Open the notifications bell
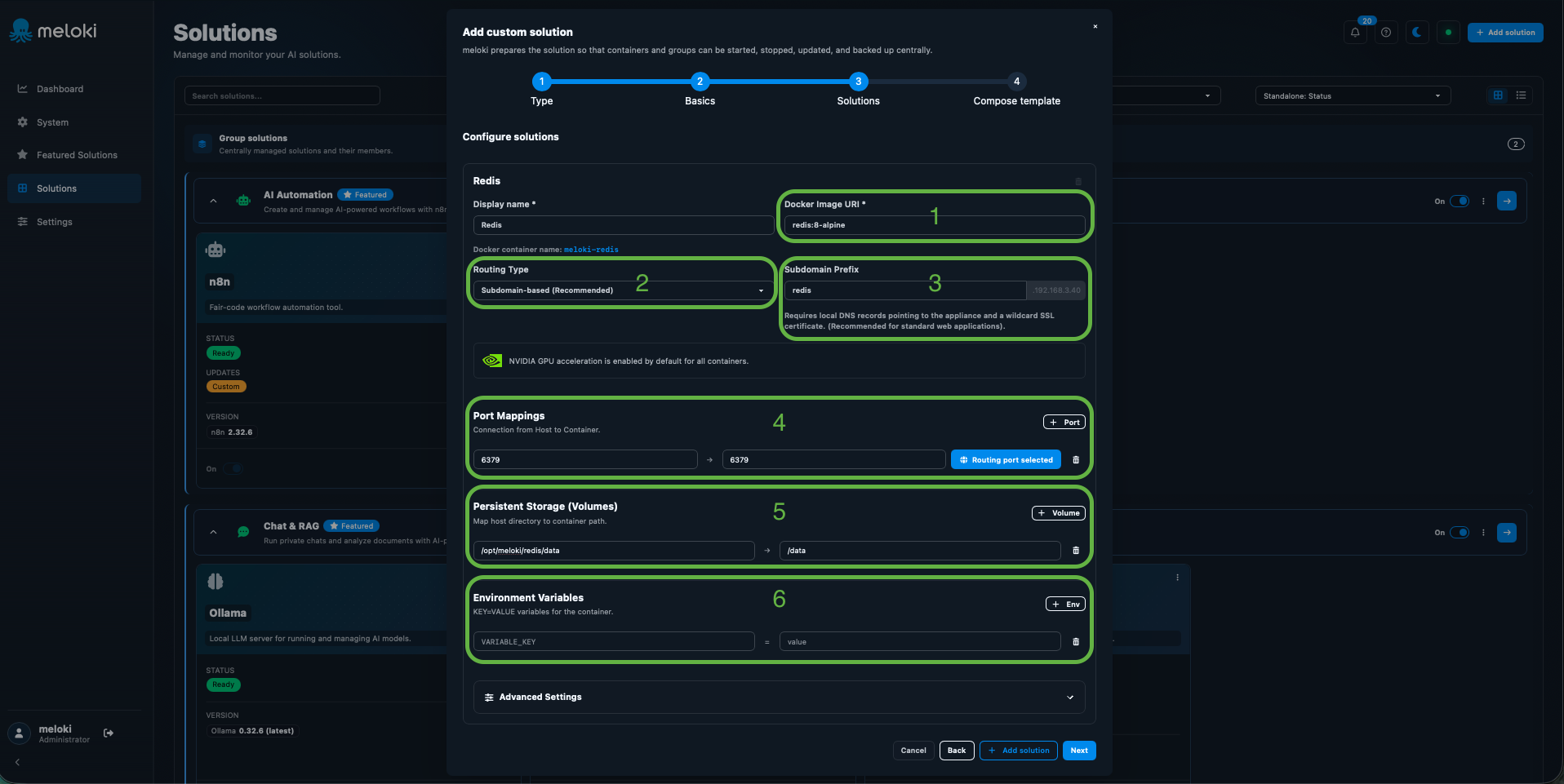Image resolution: width=1564 pixels, height=784 pixels. 1355,33
